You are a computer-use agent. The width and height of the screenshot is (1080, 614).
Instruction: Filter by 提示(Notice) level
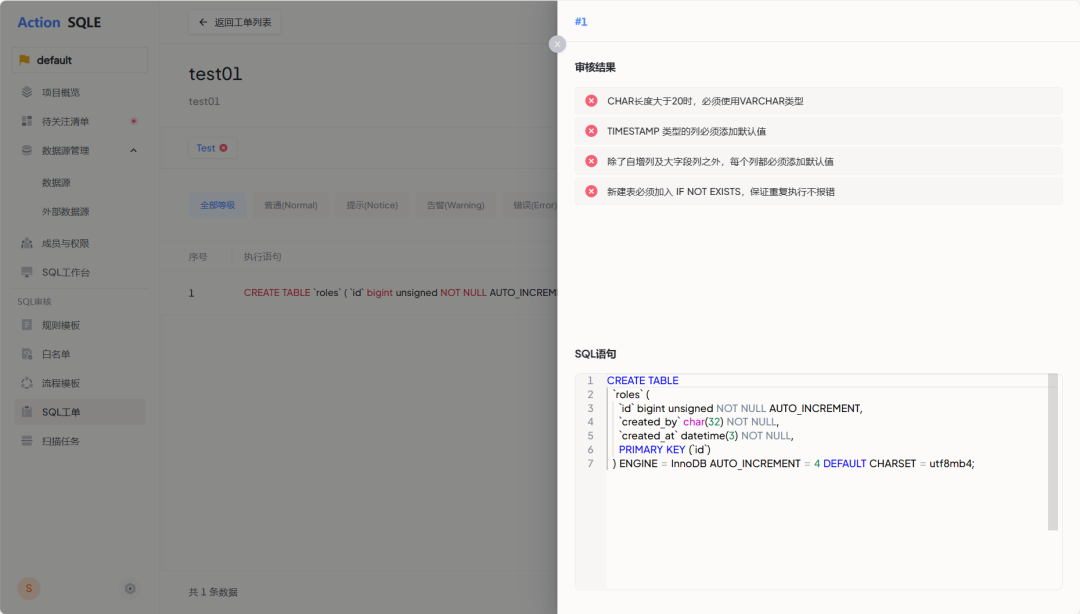(x=372, y=205)
